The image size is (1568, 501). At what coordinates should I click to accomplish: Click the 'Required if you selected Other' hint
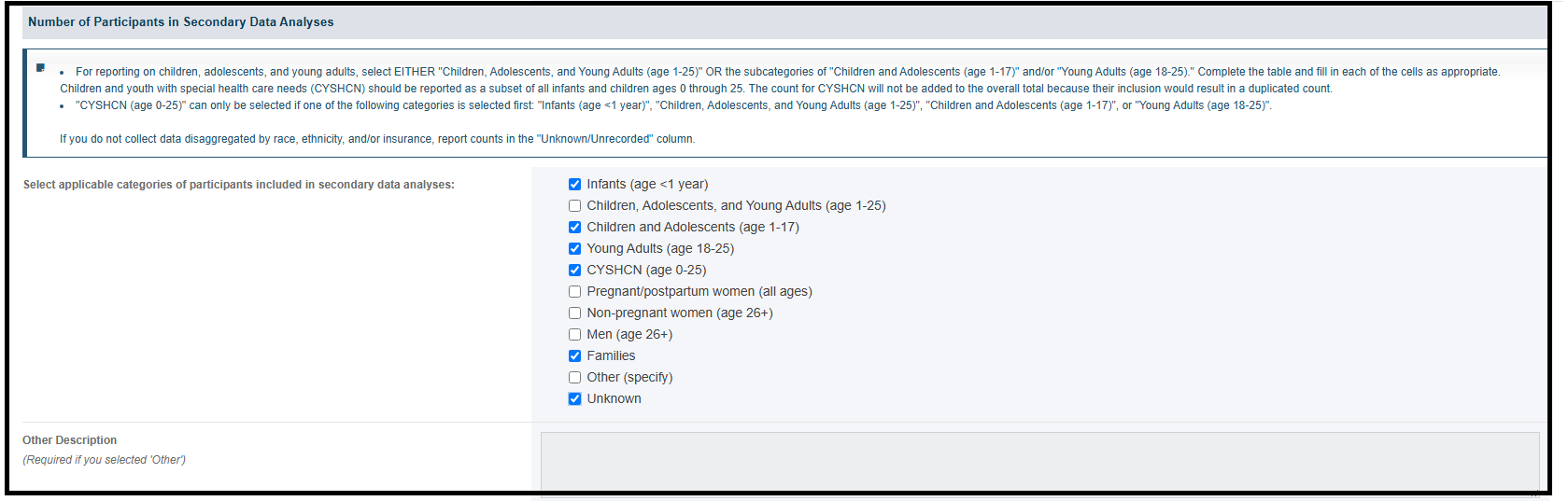(105, 460)
